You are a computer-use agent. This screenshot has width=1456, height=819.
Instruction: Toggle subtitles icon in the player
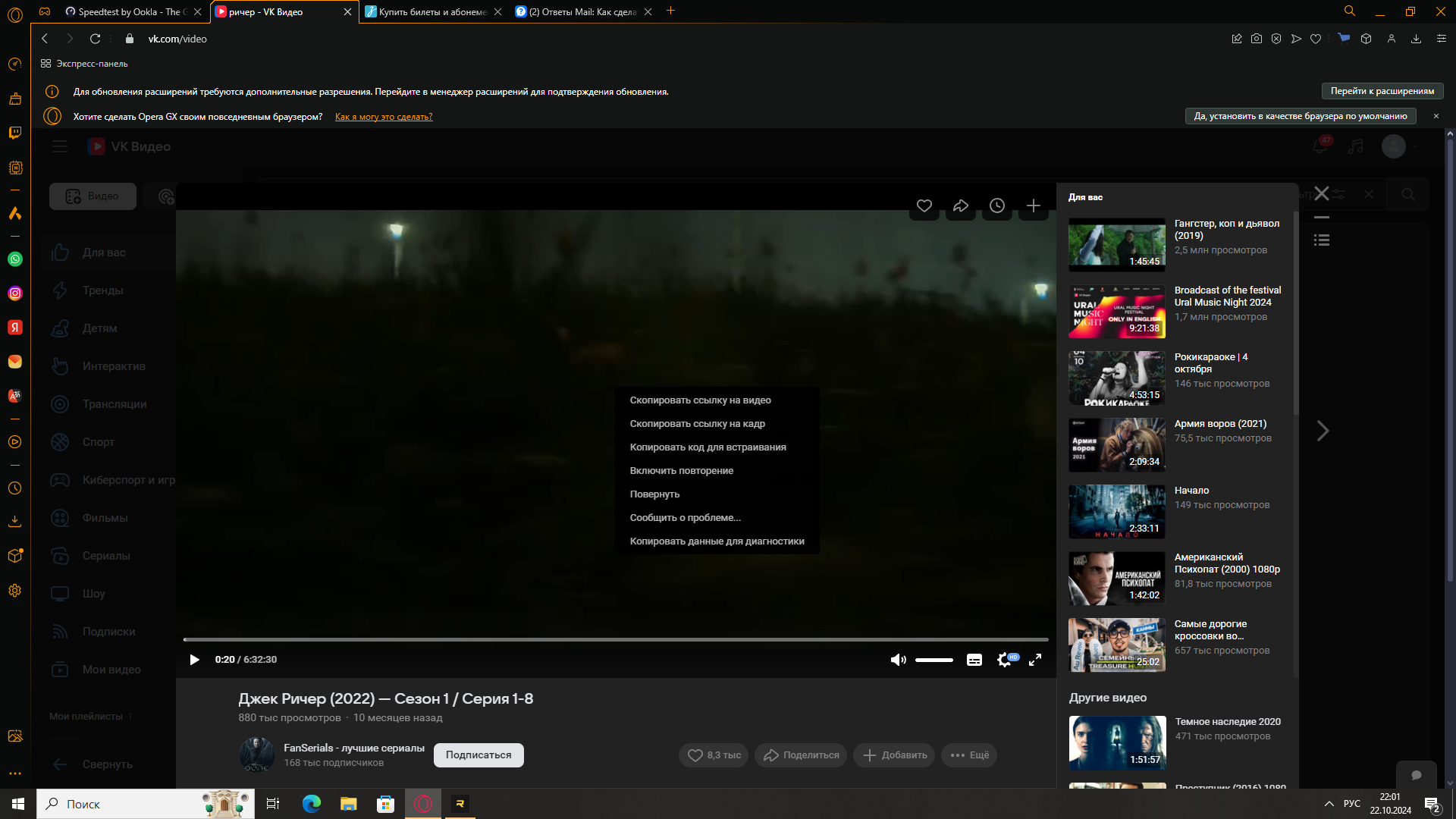point(974,660)
